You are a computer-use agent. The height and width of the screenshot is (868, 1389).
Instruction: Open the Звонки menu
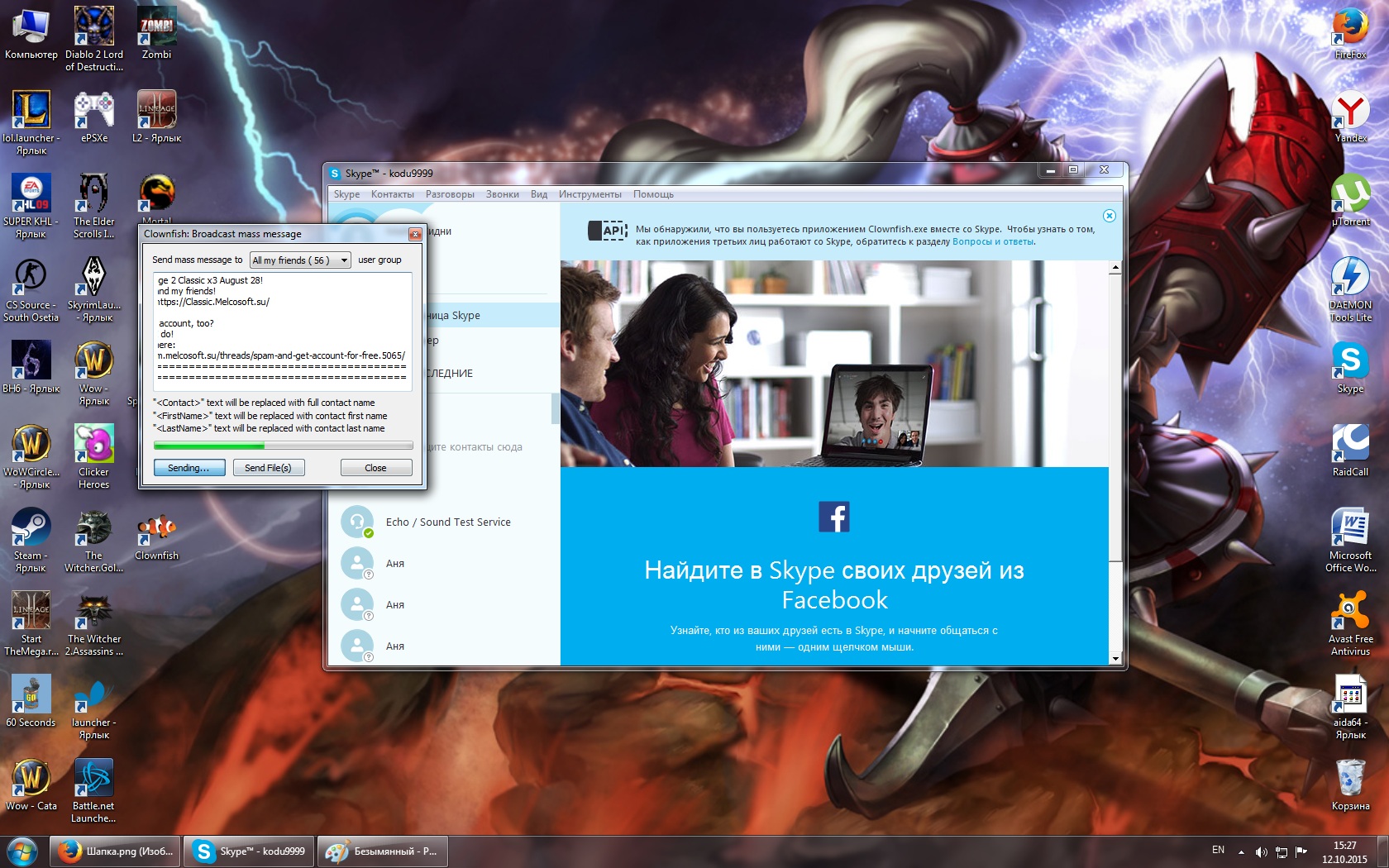503,194
